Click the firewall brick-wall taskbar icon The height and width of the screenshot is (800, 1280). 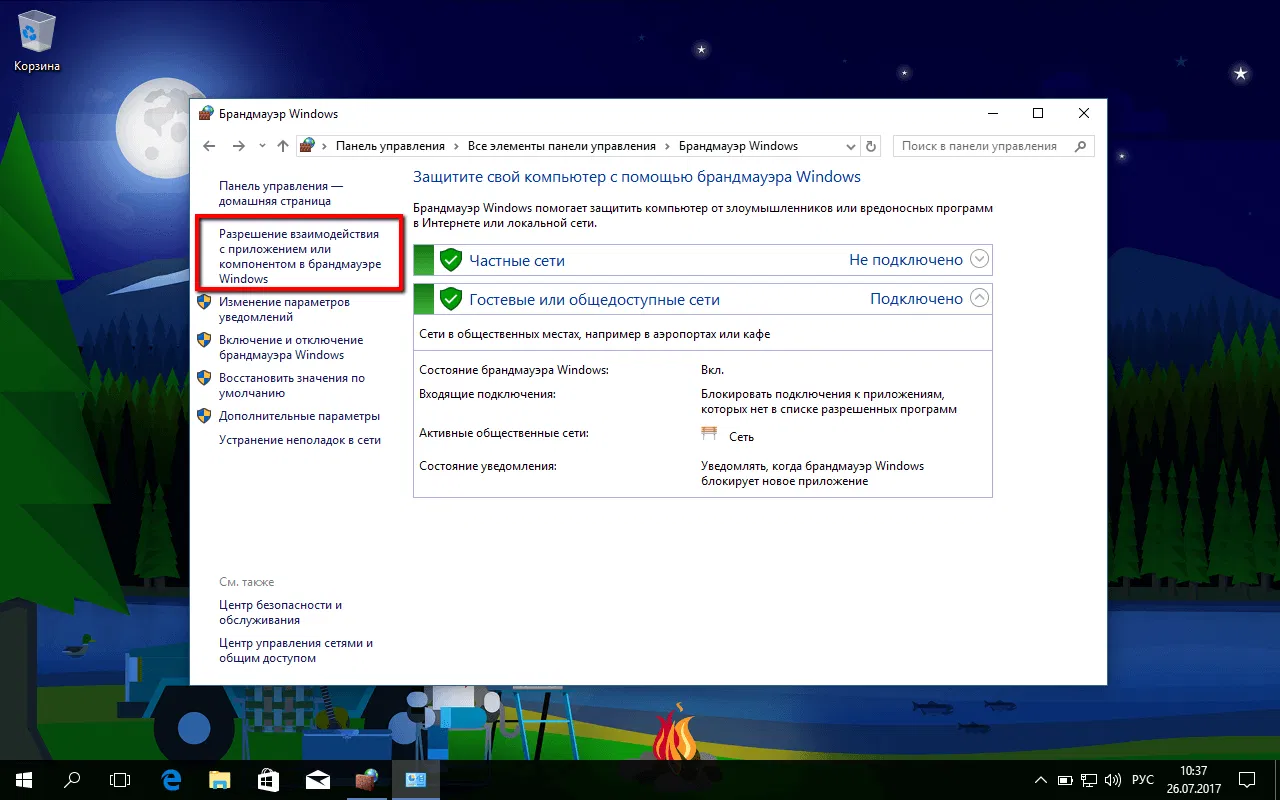coord(366,779)
